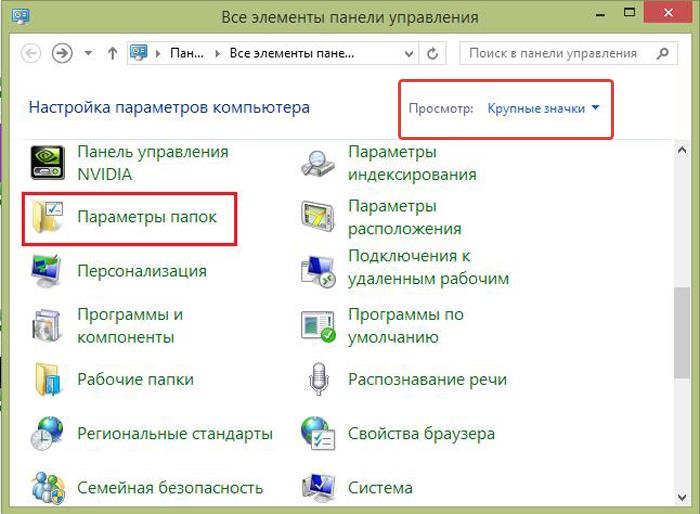Open Региональные стандарты link
The height and width of the screenshot is (514, 700).
pyautogui.click(x=175, y=434)
